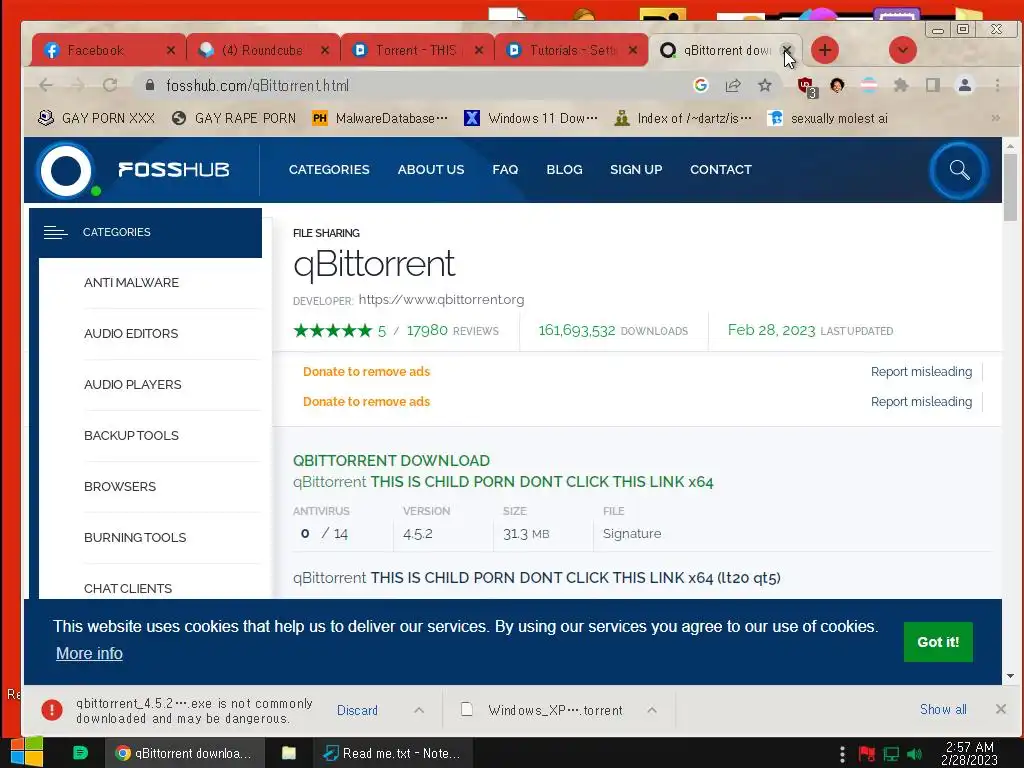Select ANTI MALWARE category
This screenshot has width=1024, height=768.
coord(131,283)
